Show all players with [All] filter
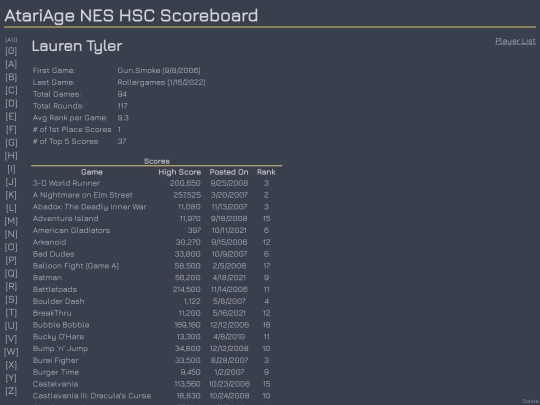The width and height of the screenshot is (540, 405). coord(11,40)
